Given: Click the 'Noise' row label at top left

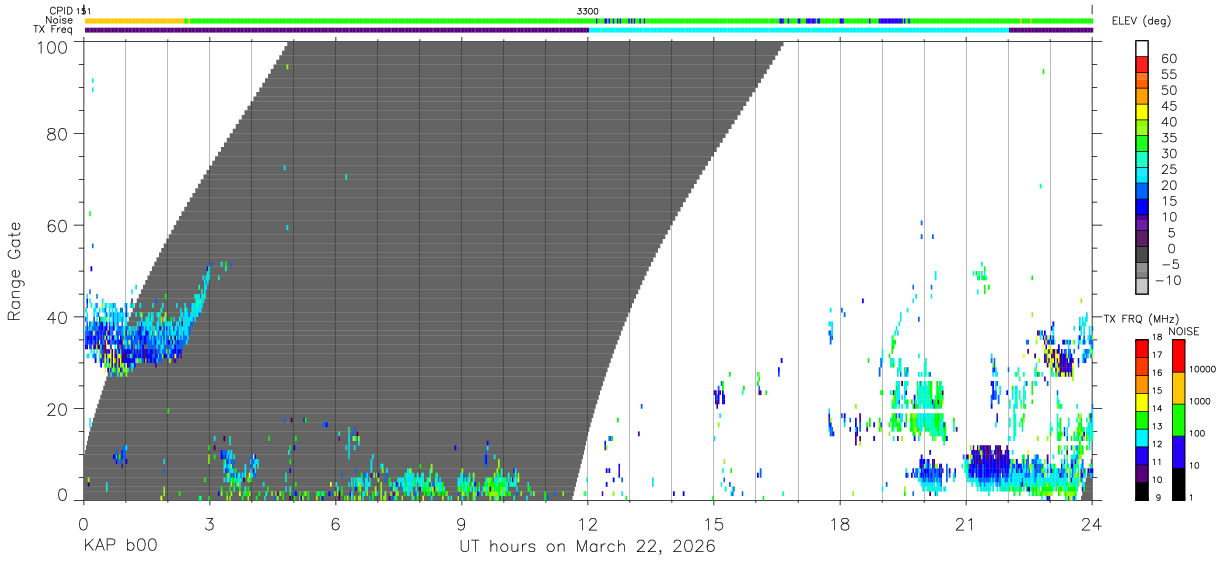Looking at the screenshot, I should (x=60, y=20).
